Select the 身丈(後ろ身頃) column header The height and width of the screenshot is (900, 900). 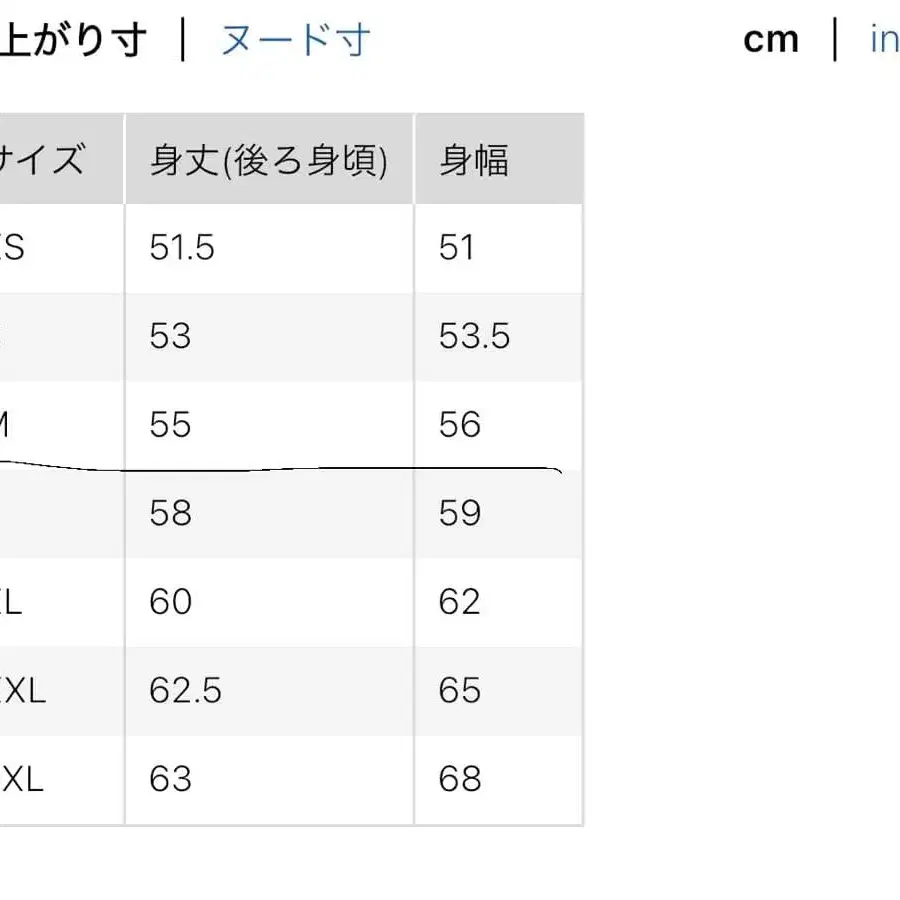click(267, 158)
